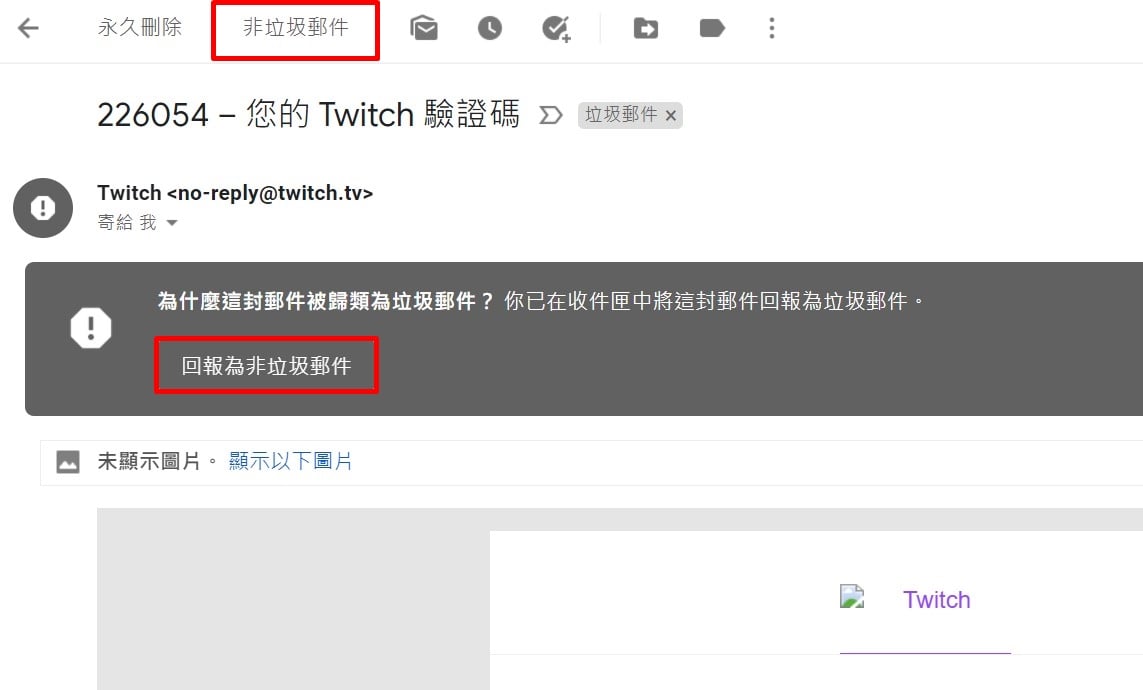Click 永久刪除 to delete forever
The width and height of the screenshot is (1143, 690).
point(139,28)
